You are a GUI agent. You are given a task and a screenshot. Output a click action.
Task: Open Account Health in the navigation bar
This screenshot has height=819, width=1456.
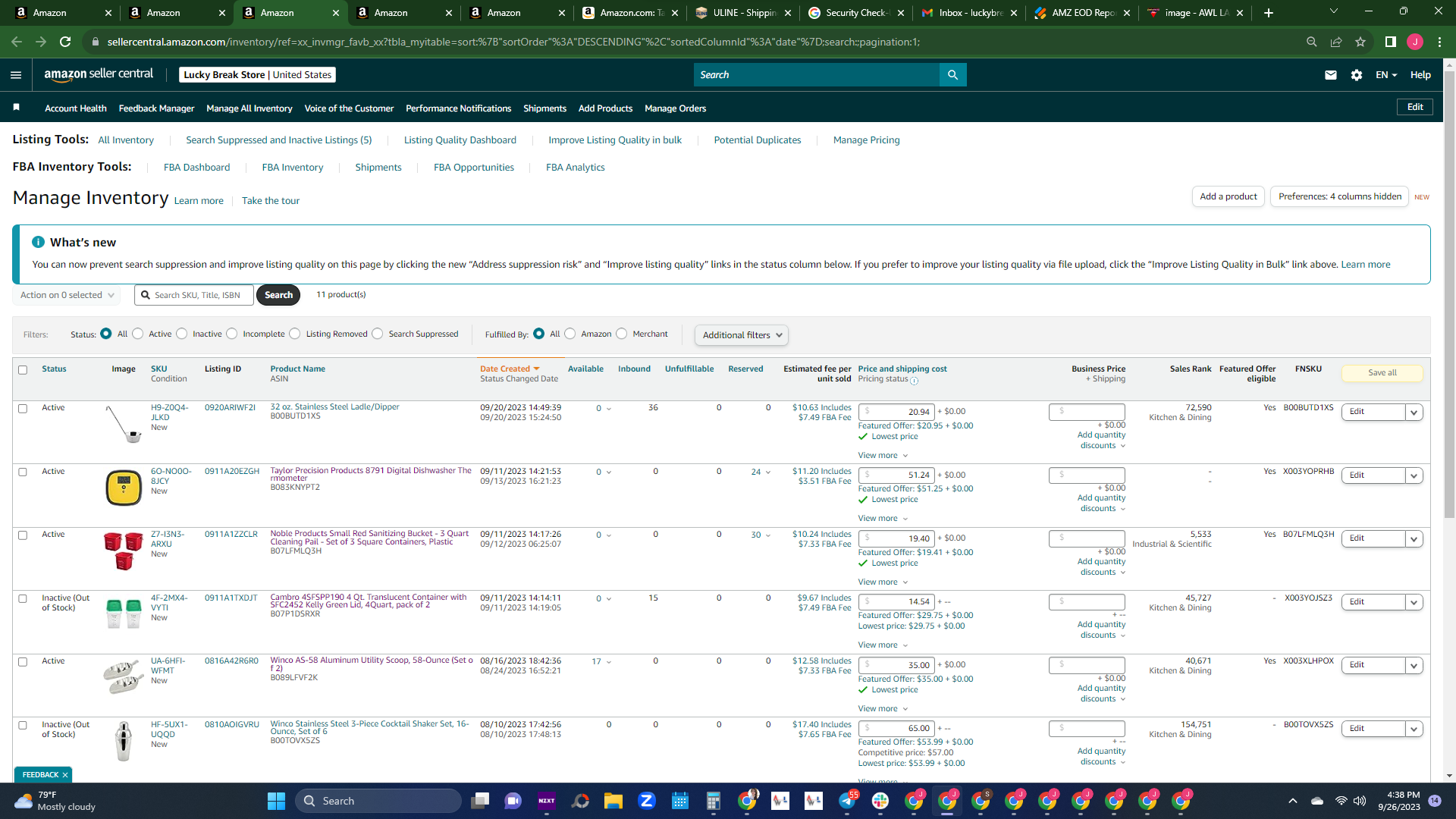pyautogui.click(x=76, y=108)
